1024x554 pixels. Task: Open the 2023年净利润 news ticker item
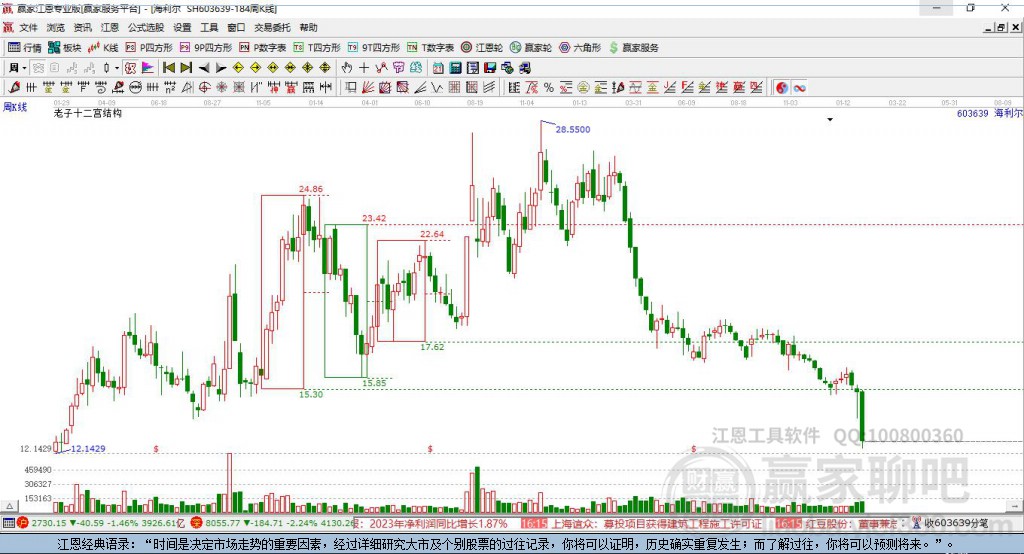(438, 523)
